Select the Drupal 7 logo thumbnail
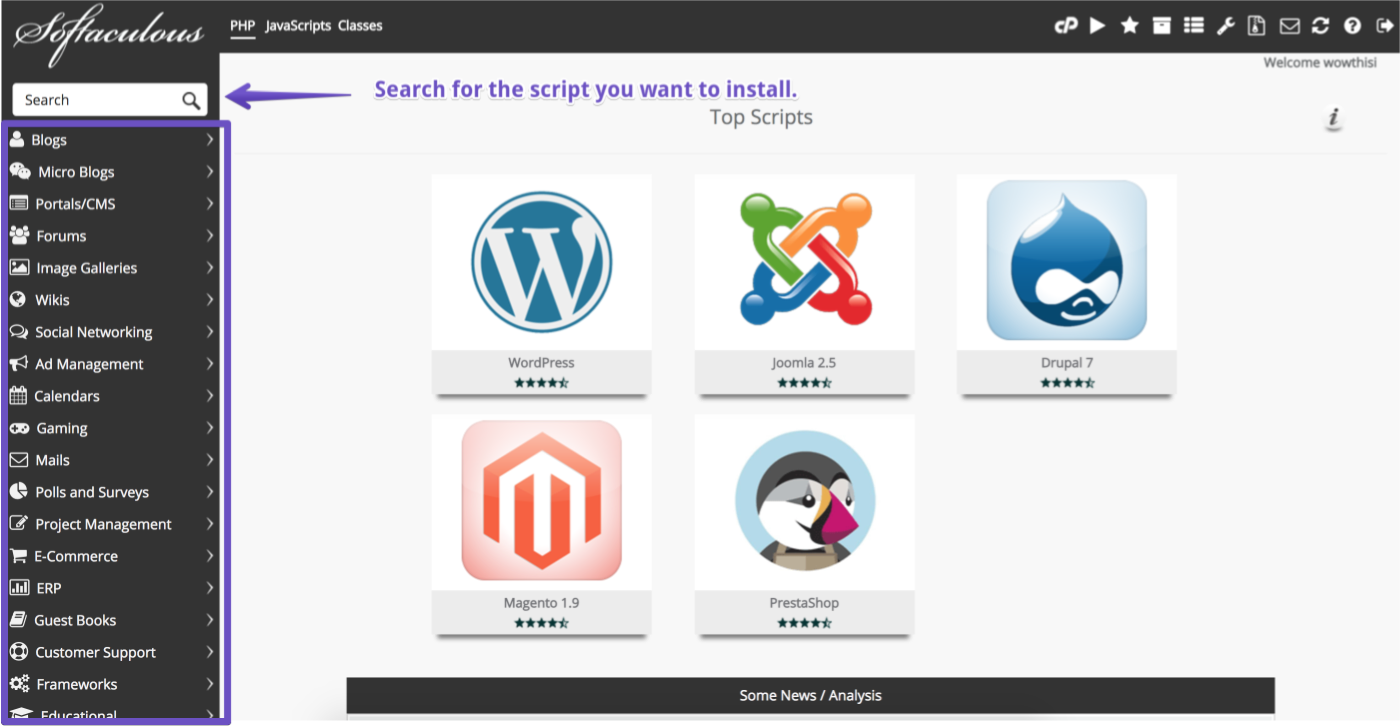Screen dimensions: 1400x727 coord(1066,260)
